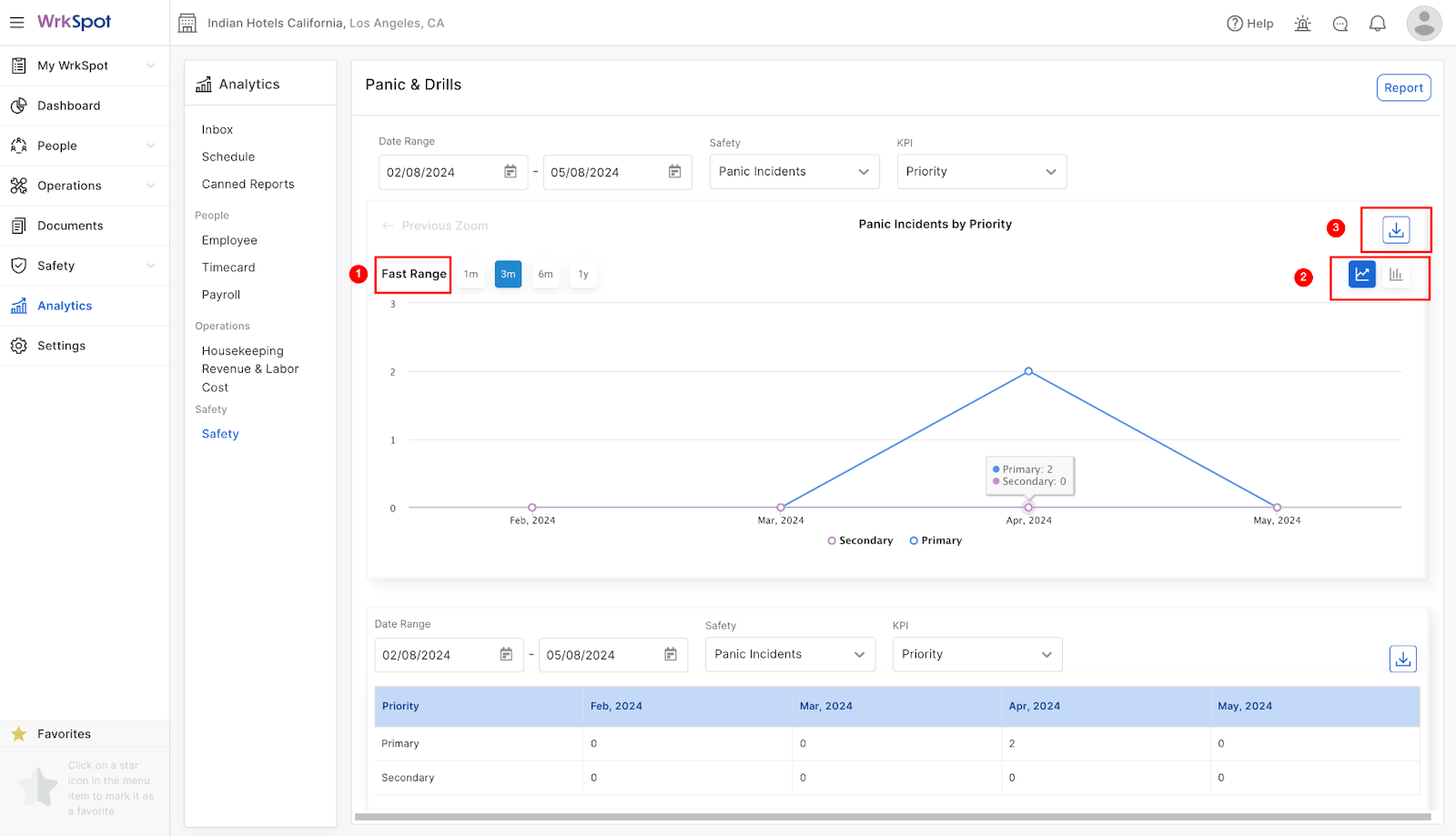Open calendar for start date 02/08/2024
The image size is (1456, 836).
511,172
